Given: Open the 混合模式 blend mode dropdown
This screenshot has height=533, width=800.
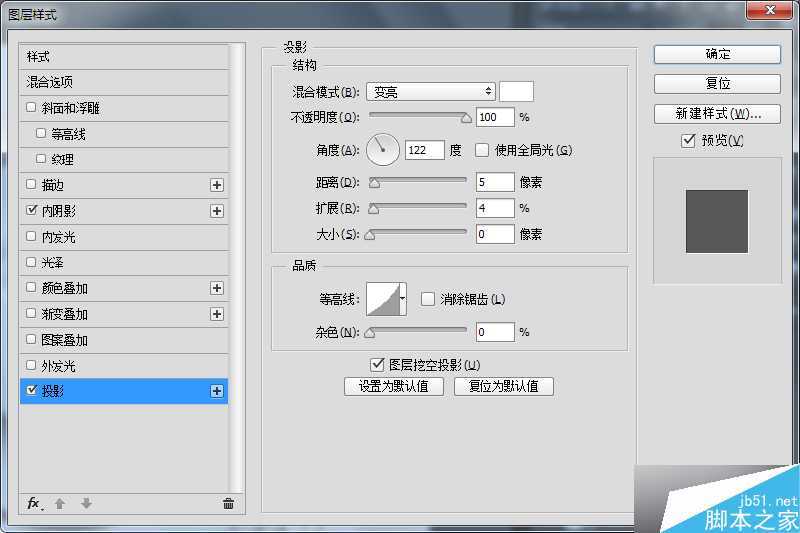Looking at the screenshot, I should (x=430, y=91).
